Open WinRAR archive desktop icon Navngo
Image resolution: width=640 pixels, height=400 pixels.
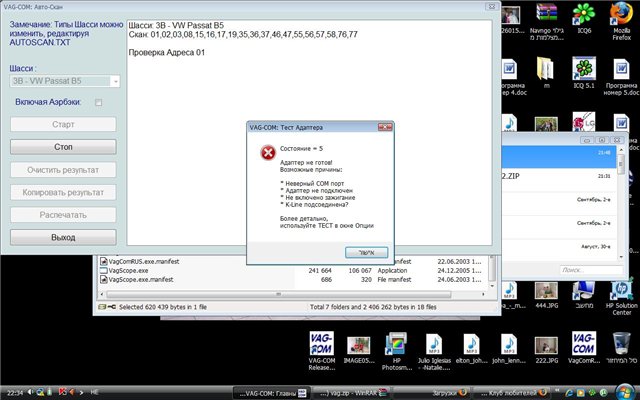(547, 22)
